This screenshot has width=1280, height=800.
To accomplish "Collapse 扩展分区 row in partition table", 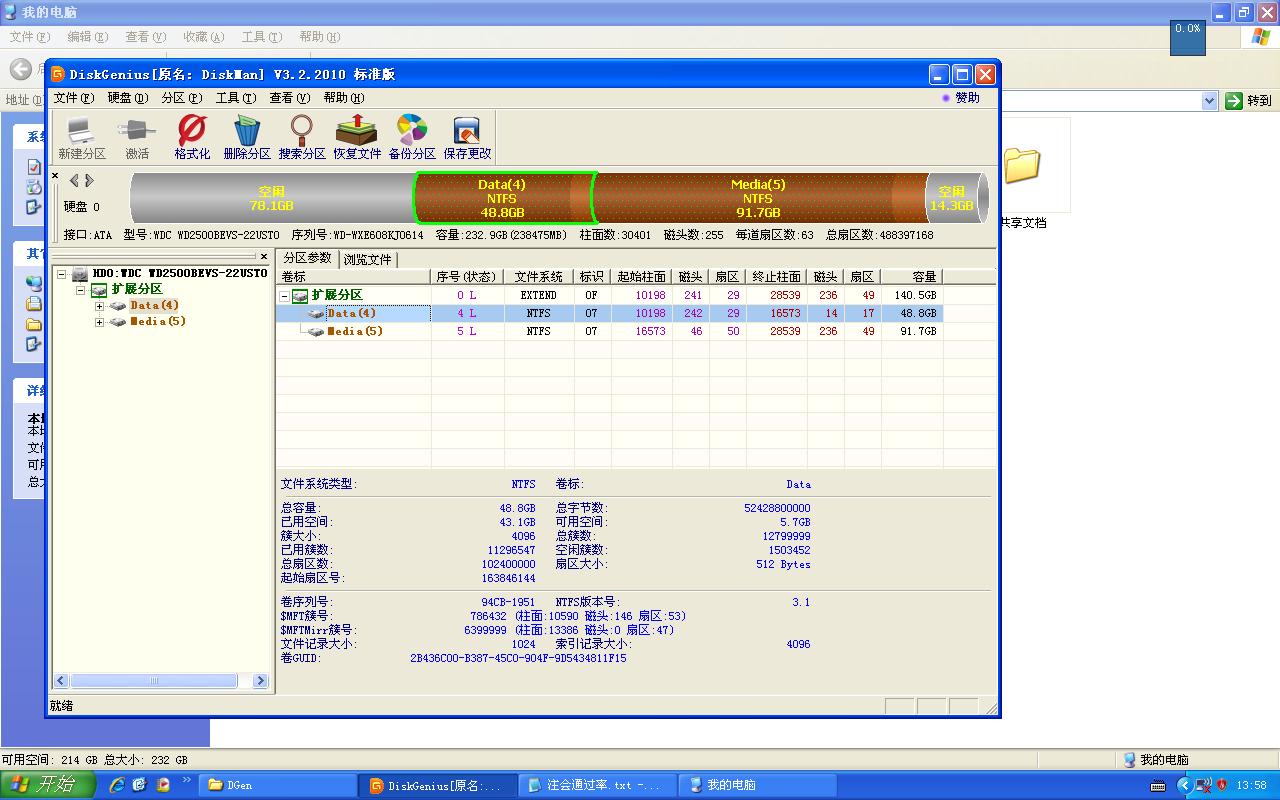I will click(285, 296).
